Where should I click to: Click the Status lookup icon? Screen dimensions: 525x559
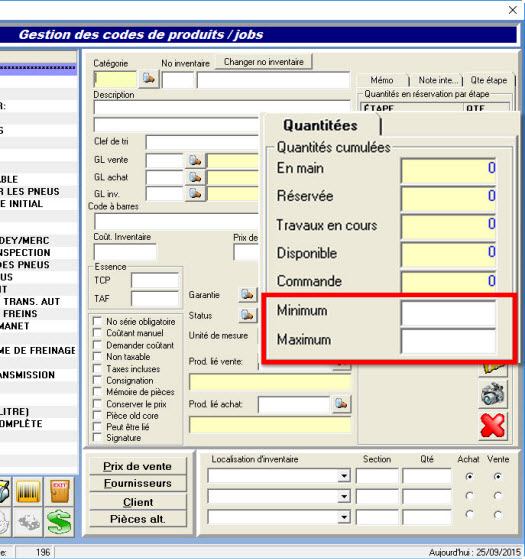[x=247, y=315]
